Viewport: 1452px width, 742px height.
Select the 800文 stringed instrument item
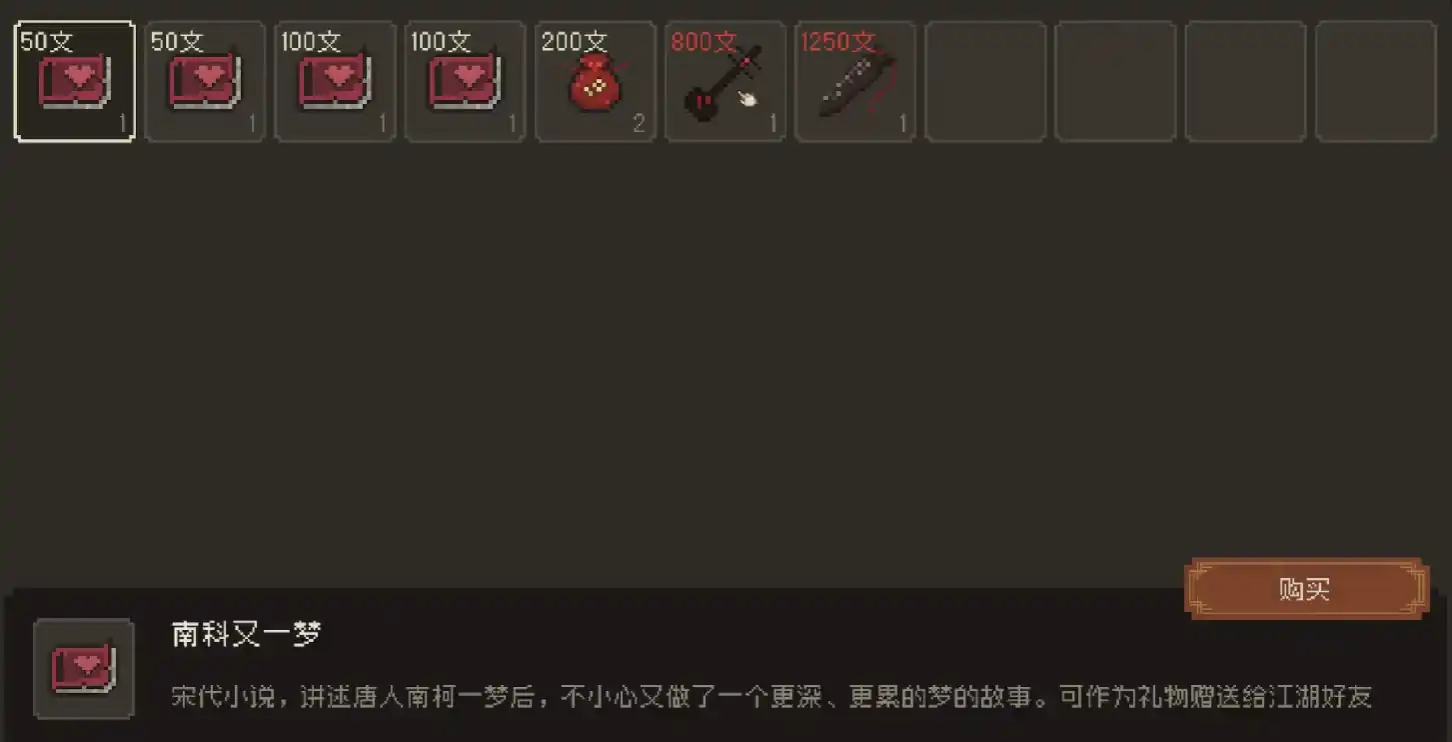click(x=725, y=82)
